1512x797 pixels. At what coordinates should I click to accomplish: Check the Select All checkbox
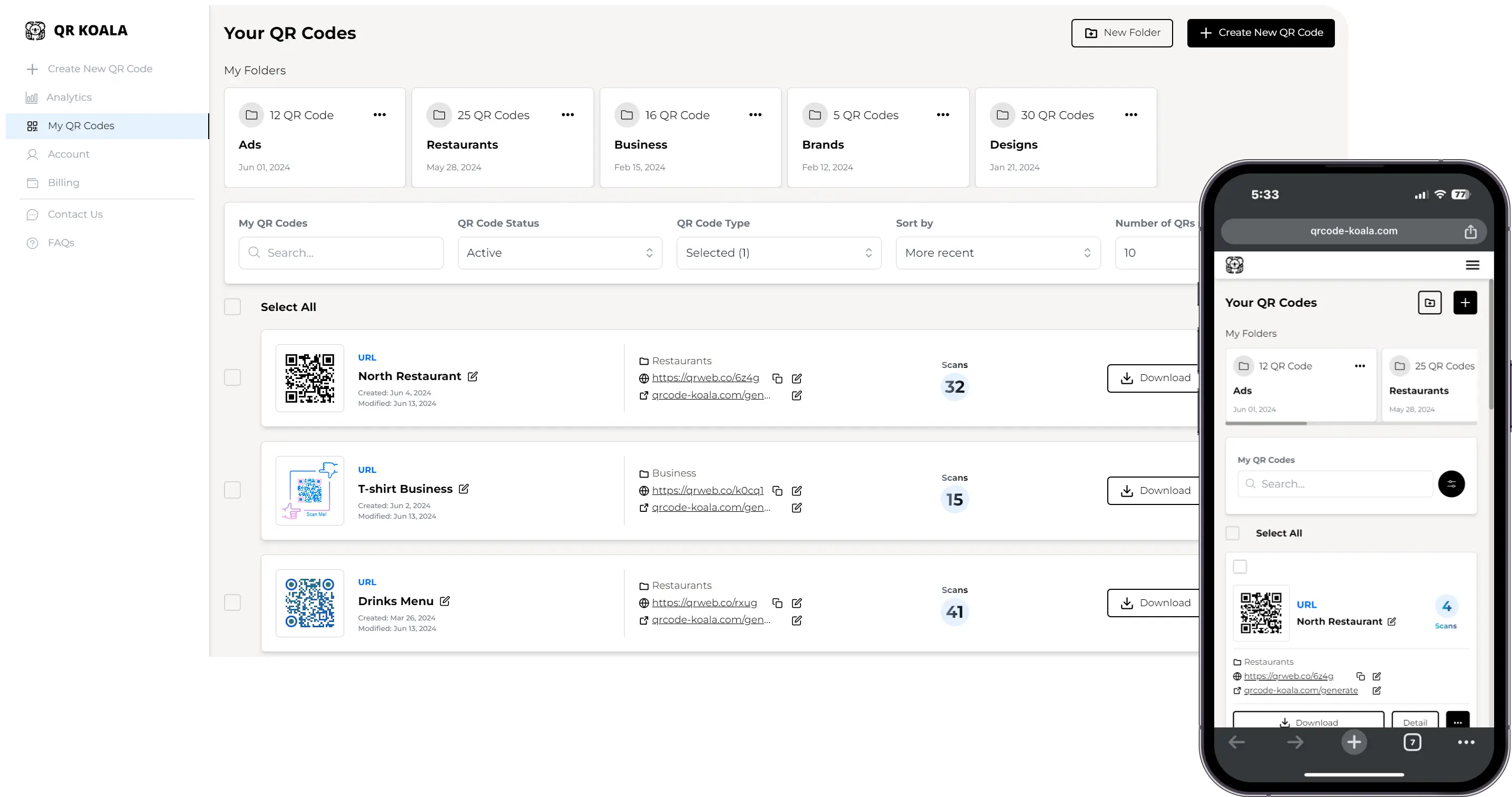(232, 307)
